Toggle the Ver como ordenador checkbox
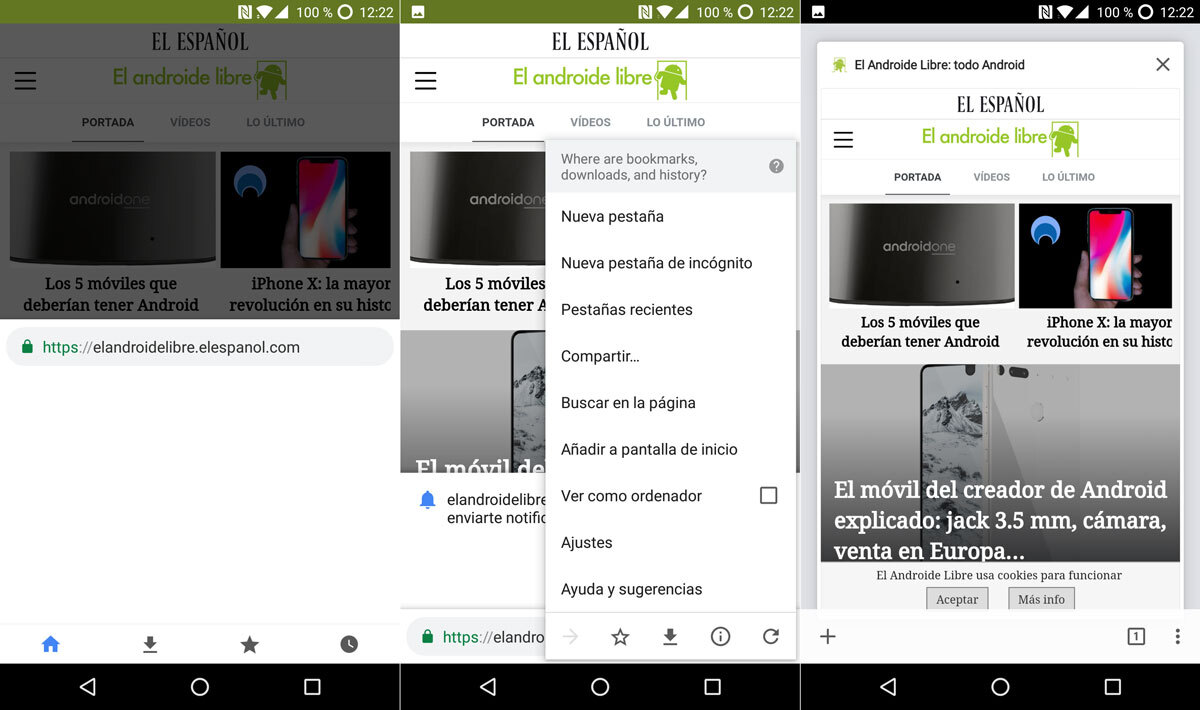 [x=768, y=495]
